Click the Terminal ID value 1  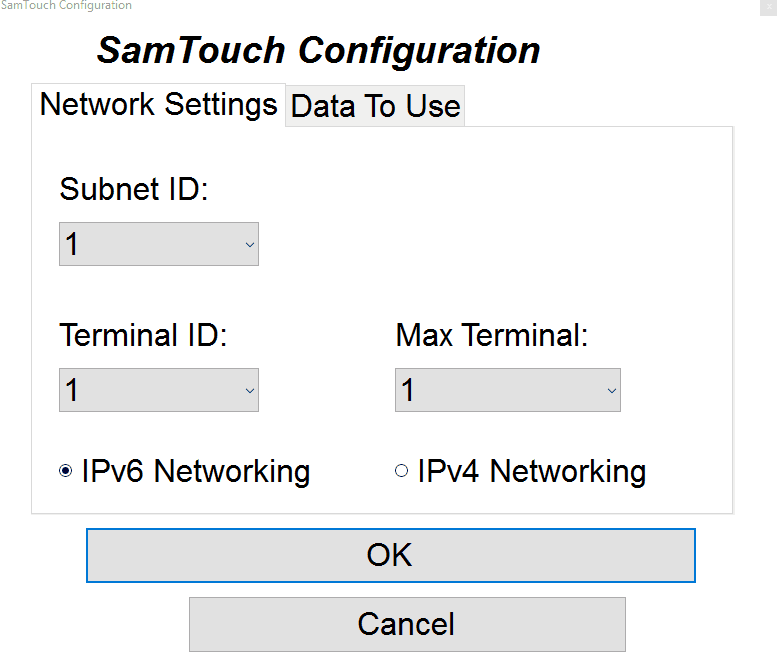point(72,391)
